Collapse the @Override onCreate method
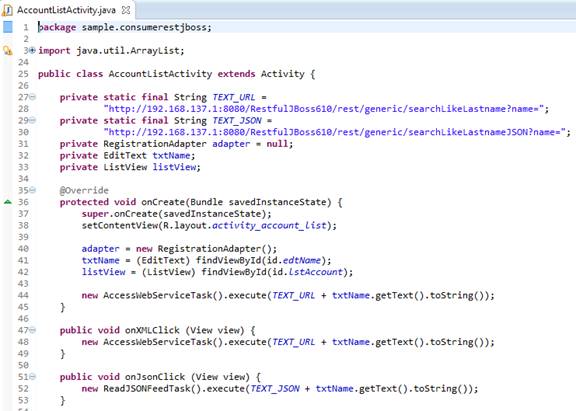Viewport: 576px width, 411px height. [32, 190]
